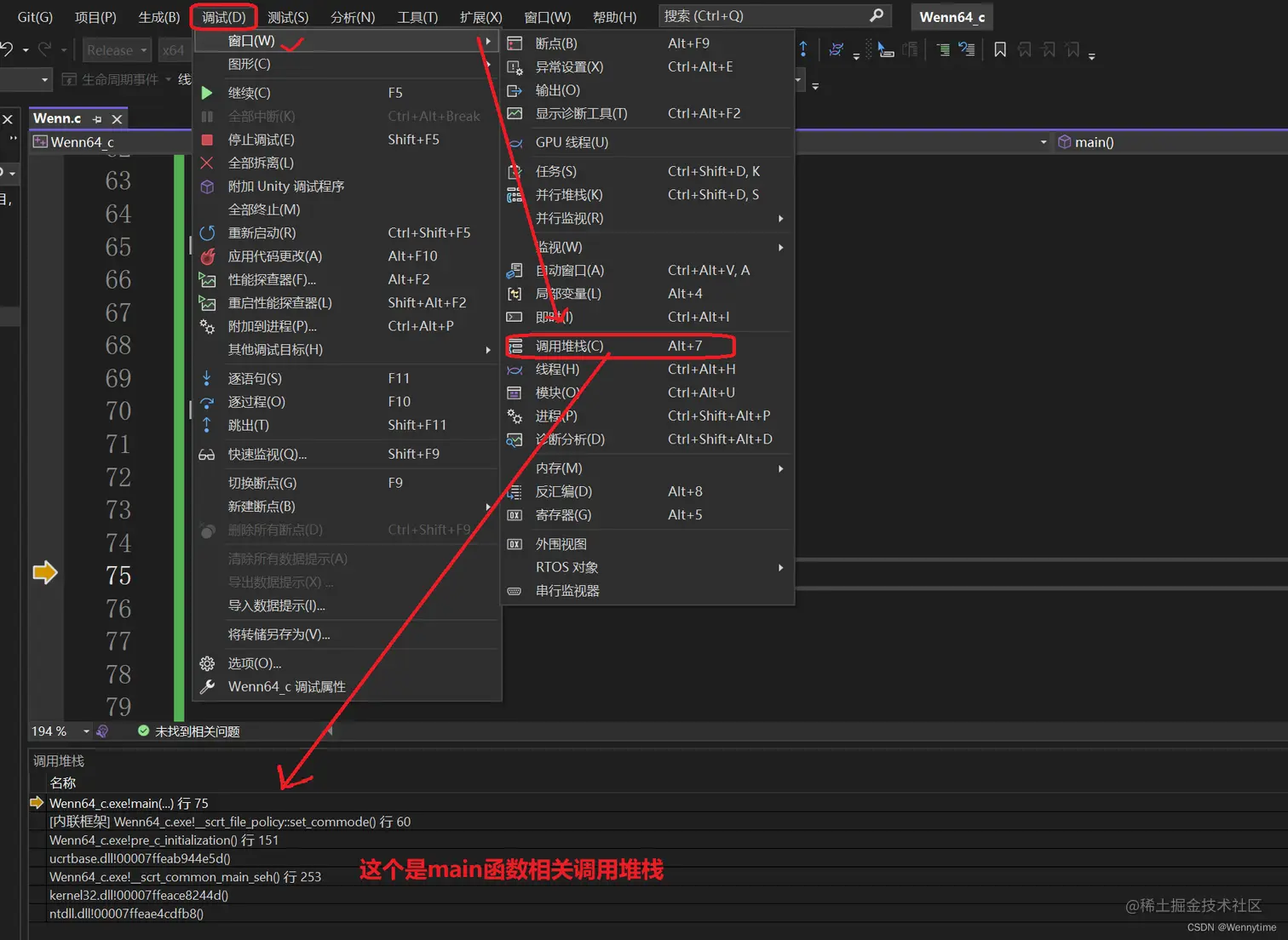Screen dimensions: 1288x940
Task: Expand the Watch (监视) submenu
Action: [x=780, y=248]
